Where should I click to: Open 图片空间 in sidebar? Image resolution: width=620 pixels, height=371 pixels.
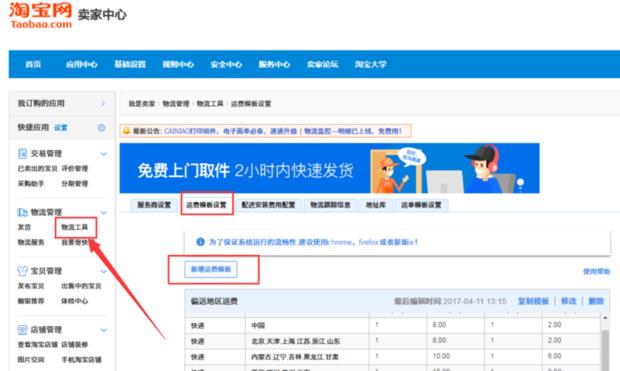point(31,360)
